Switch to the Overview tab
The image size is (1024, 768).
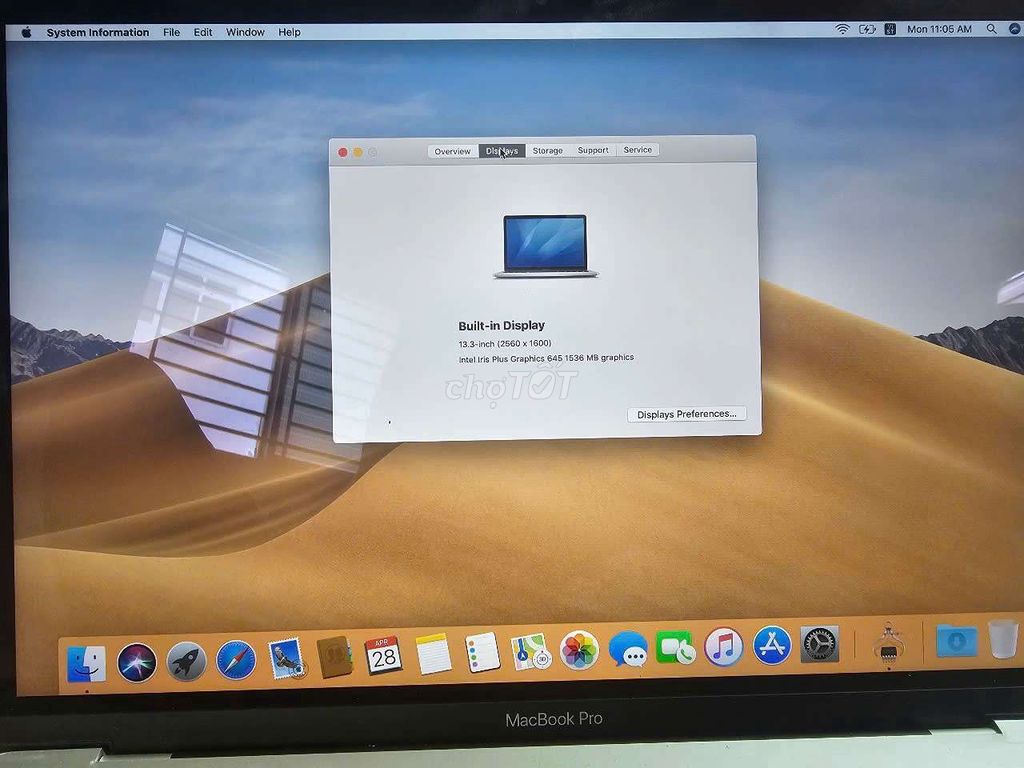point(453,152)
